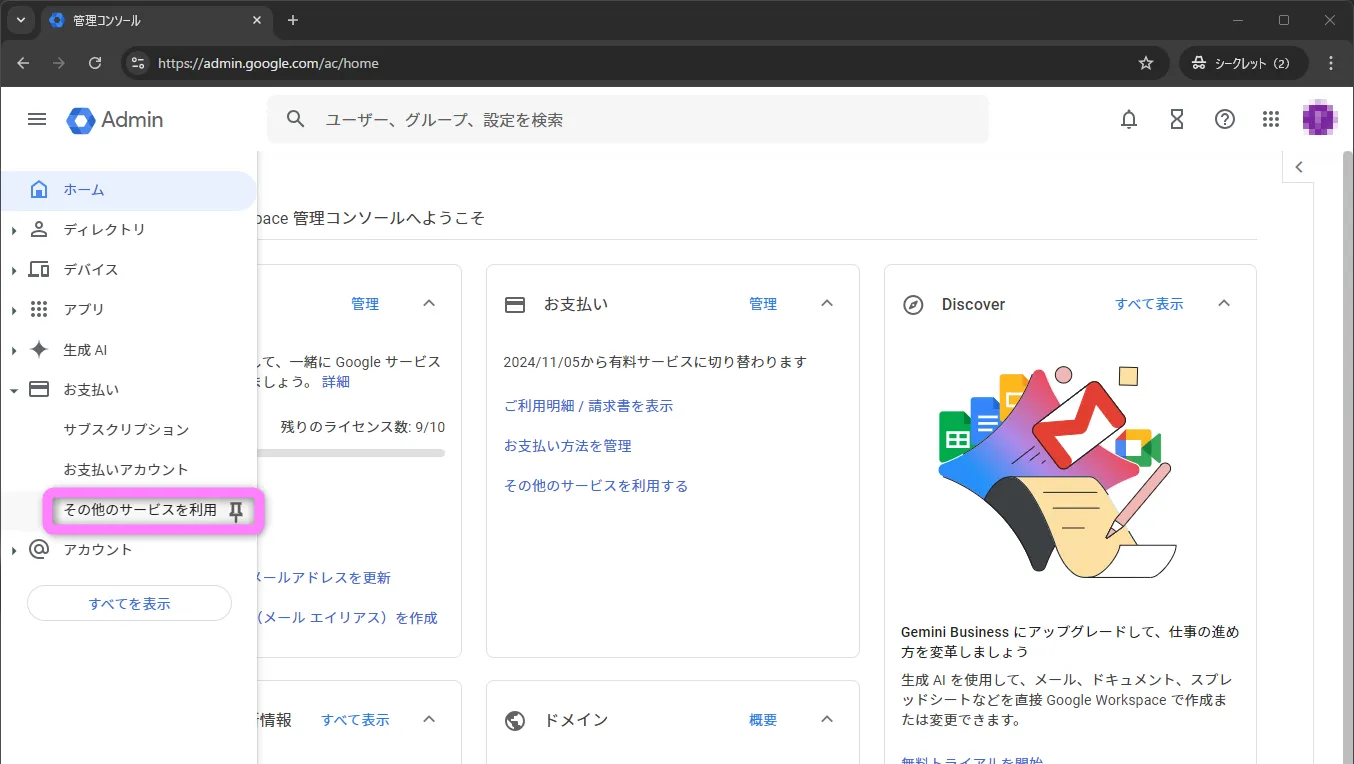Screen dimensions: 1354x764
Task: Open the help question mark icon
Action: pos(1225,120)
